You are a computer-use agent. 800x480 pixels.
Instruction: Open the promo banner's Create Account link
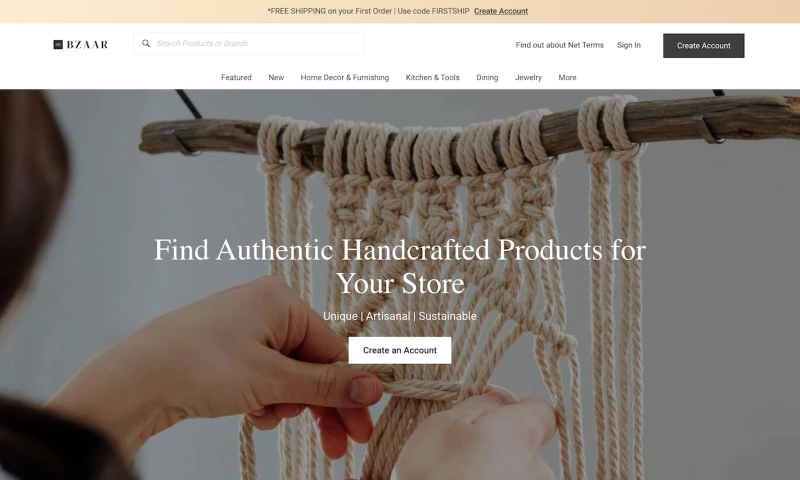[501, 11]
